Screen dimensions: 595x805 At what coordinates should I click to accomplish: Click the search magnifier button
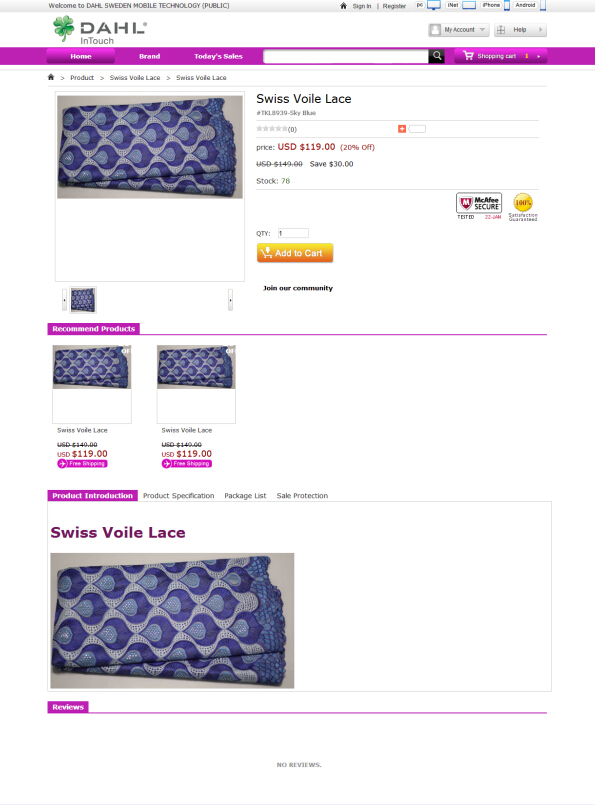[x=436, y=56]
